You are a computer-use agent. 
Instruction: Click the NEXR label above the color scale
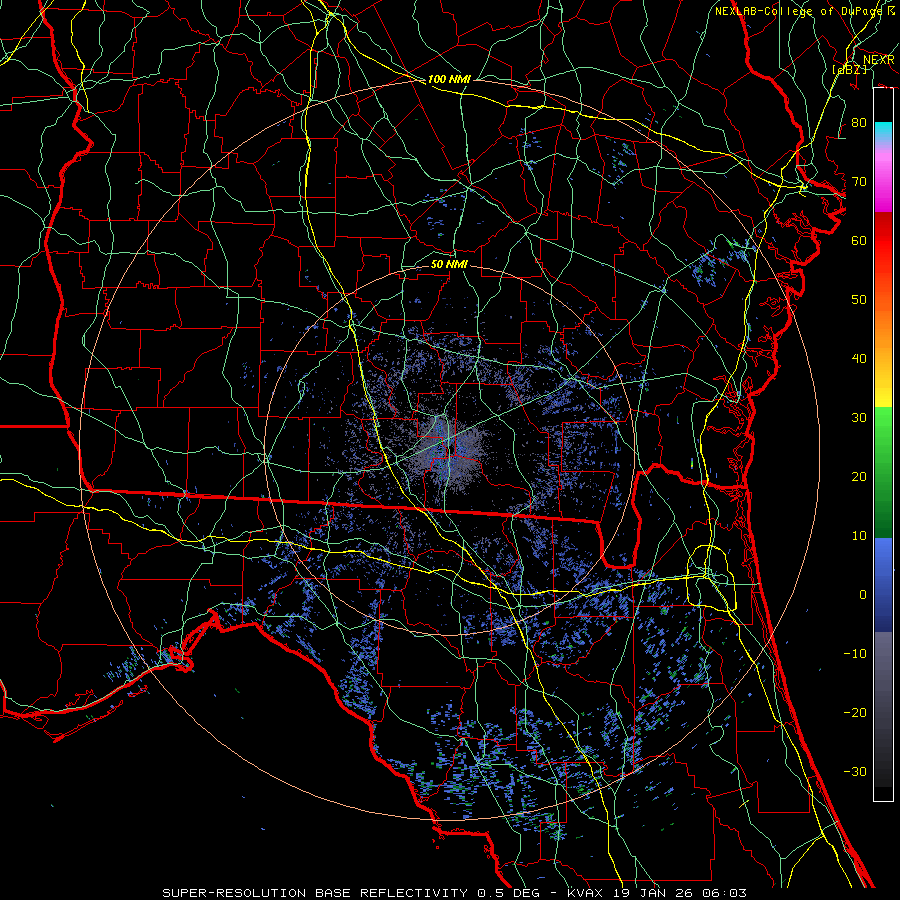coord(878,60)
